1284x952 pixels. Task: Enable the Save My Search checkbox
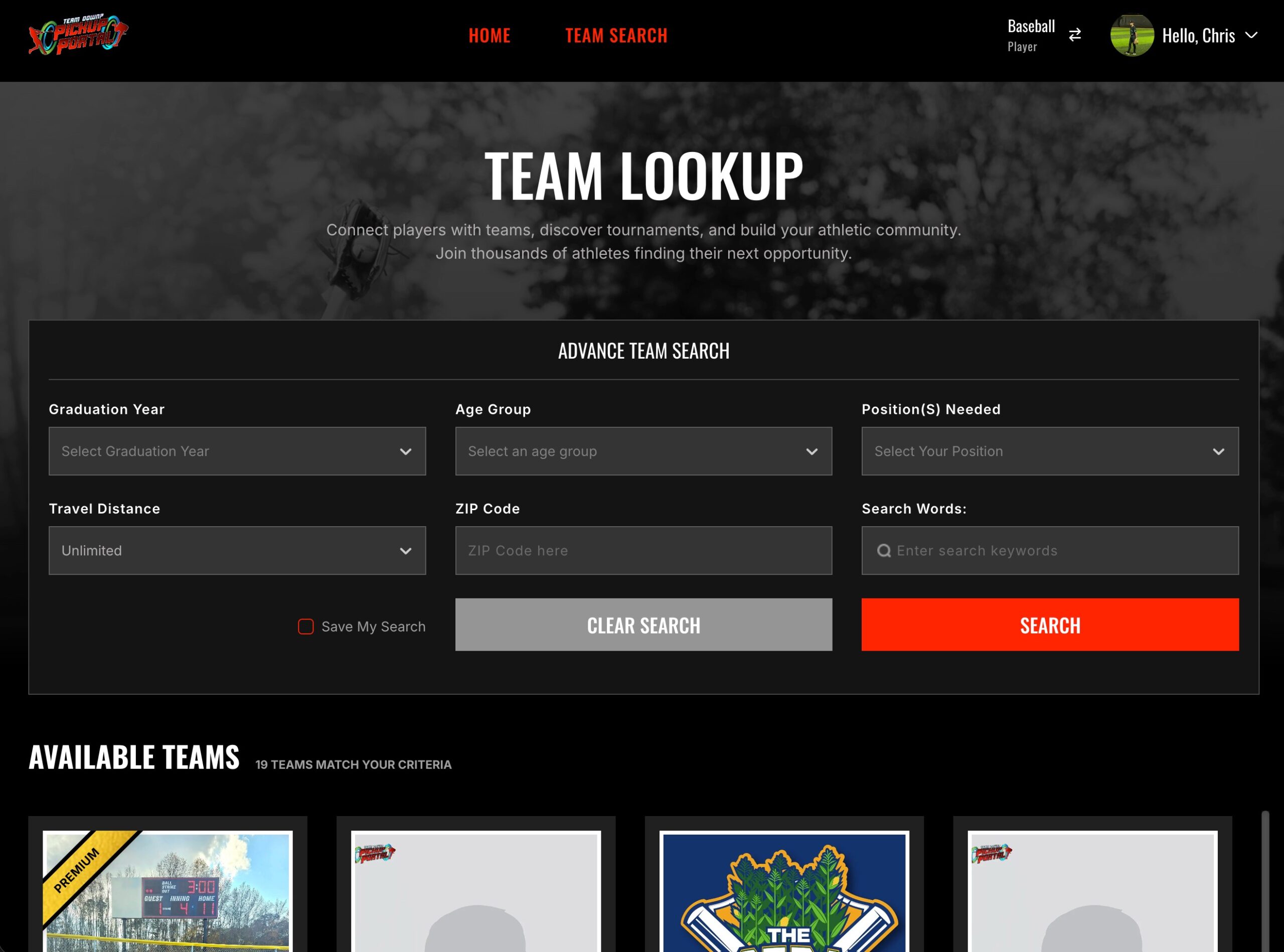tap(305, 626)
